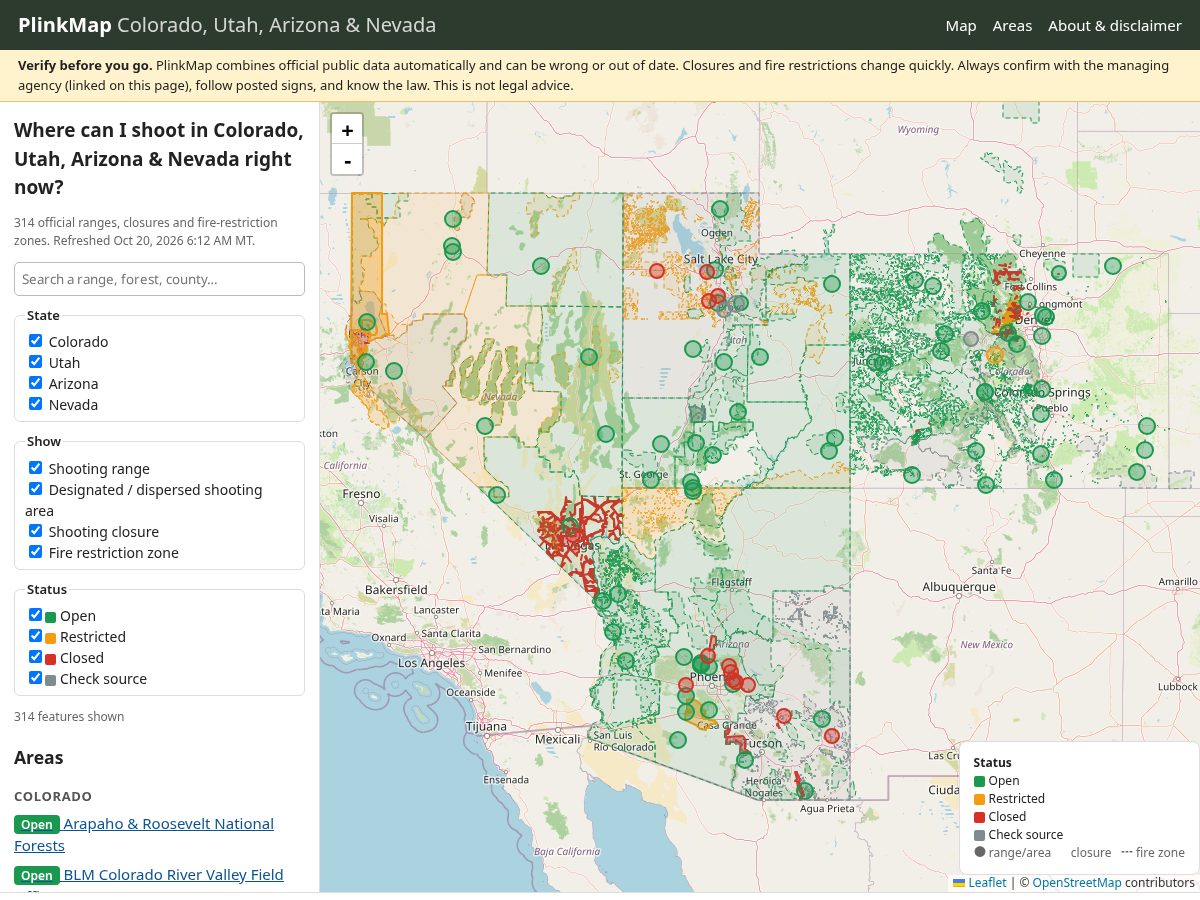The width and height of the screenshot is (1200, 900).
Task: Click the "Albuquerque" label on the map
Action: coord(959,586)
